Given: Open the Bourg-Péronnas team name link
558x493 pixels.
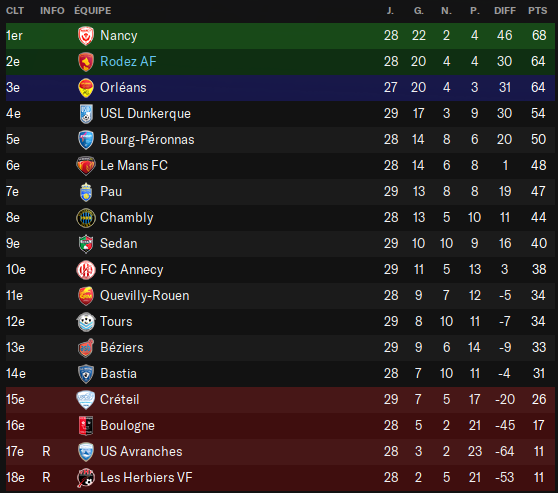Looking at the screenshot, I should coord(147,140).
